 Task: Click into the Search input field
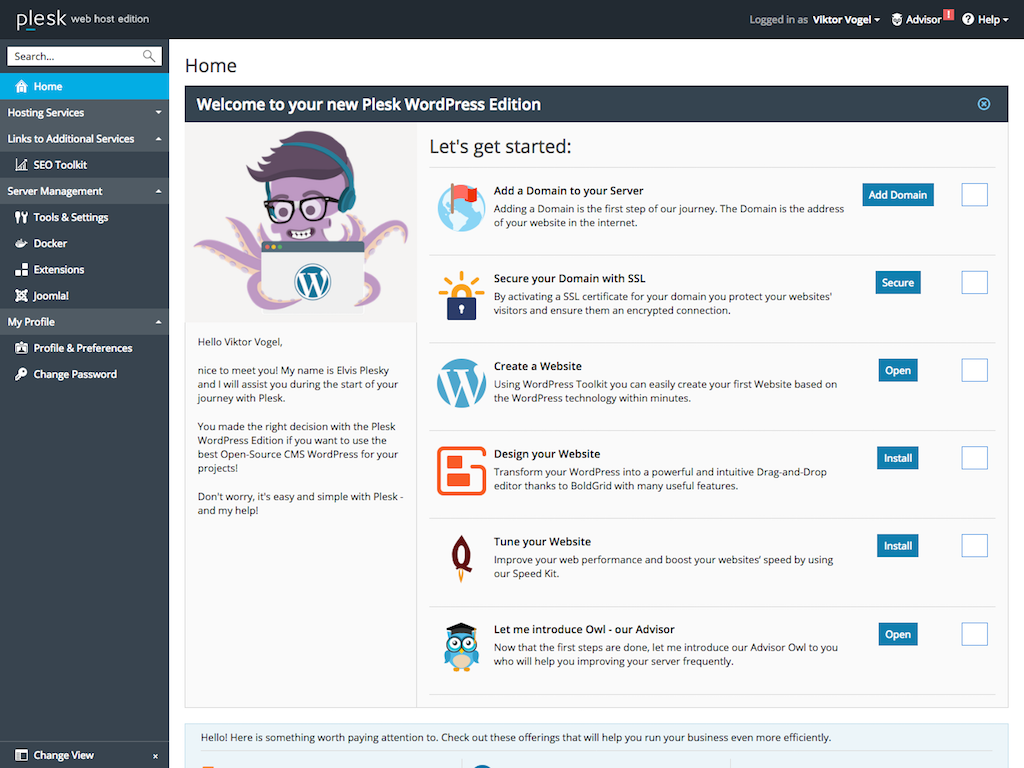point(77,56)
